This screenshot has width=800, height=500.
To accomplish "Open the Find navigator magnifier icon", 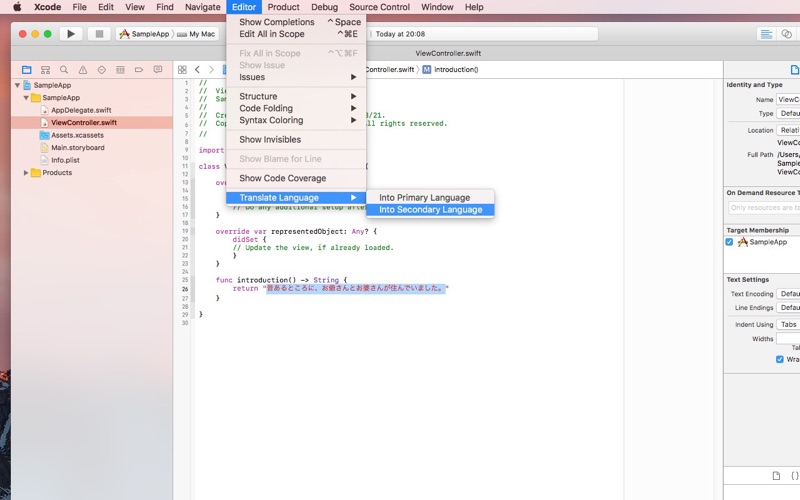I will click(x=64, y=70).
